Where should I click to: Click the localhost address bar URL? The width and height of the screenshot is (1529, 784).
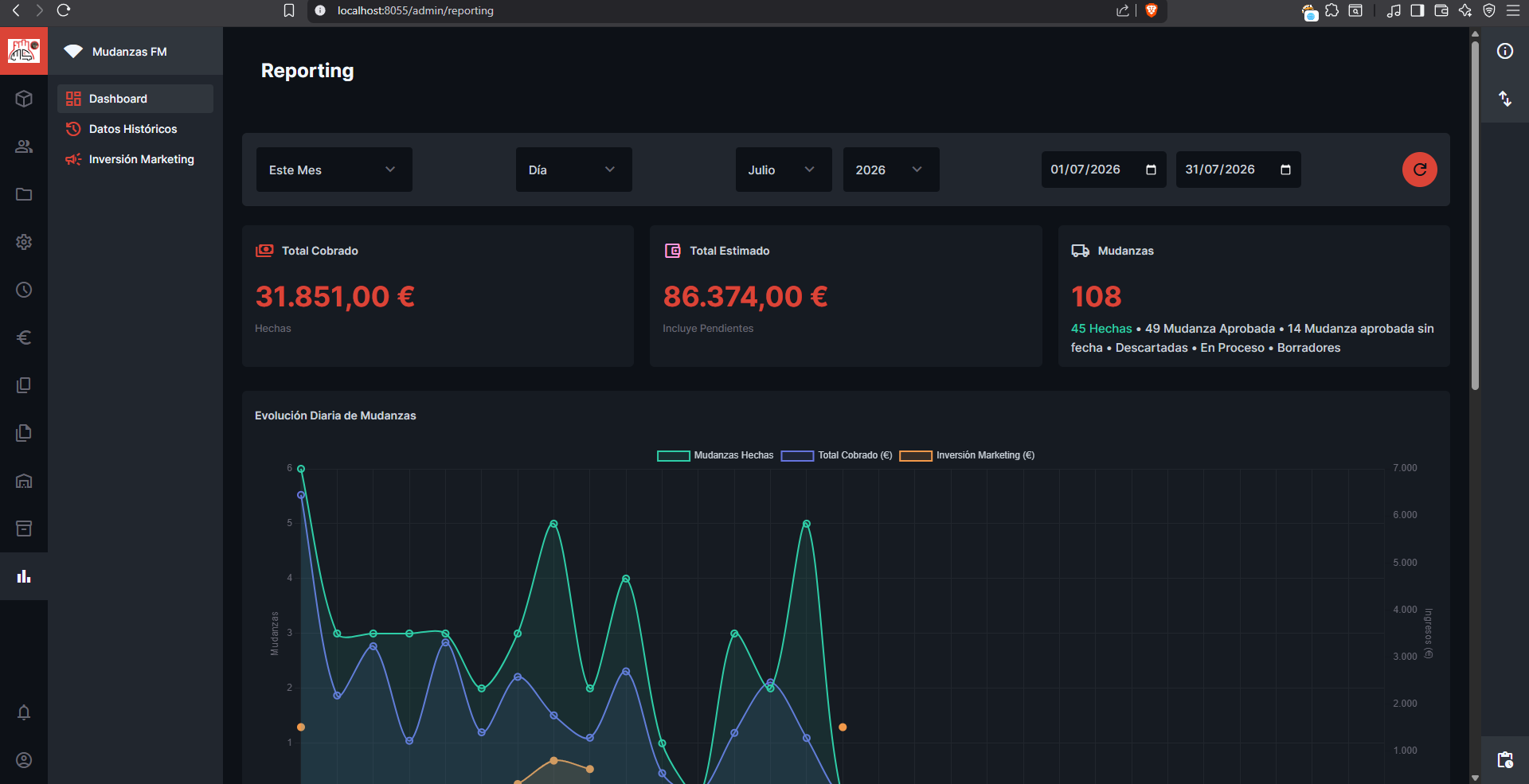coord(415,10)
